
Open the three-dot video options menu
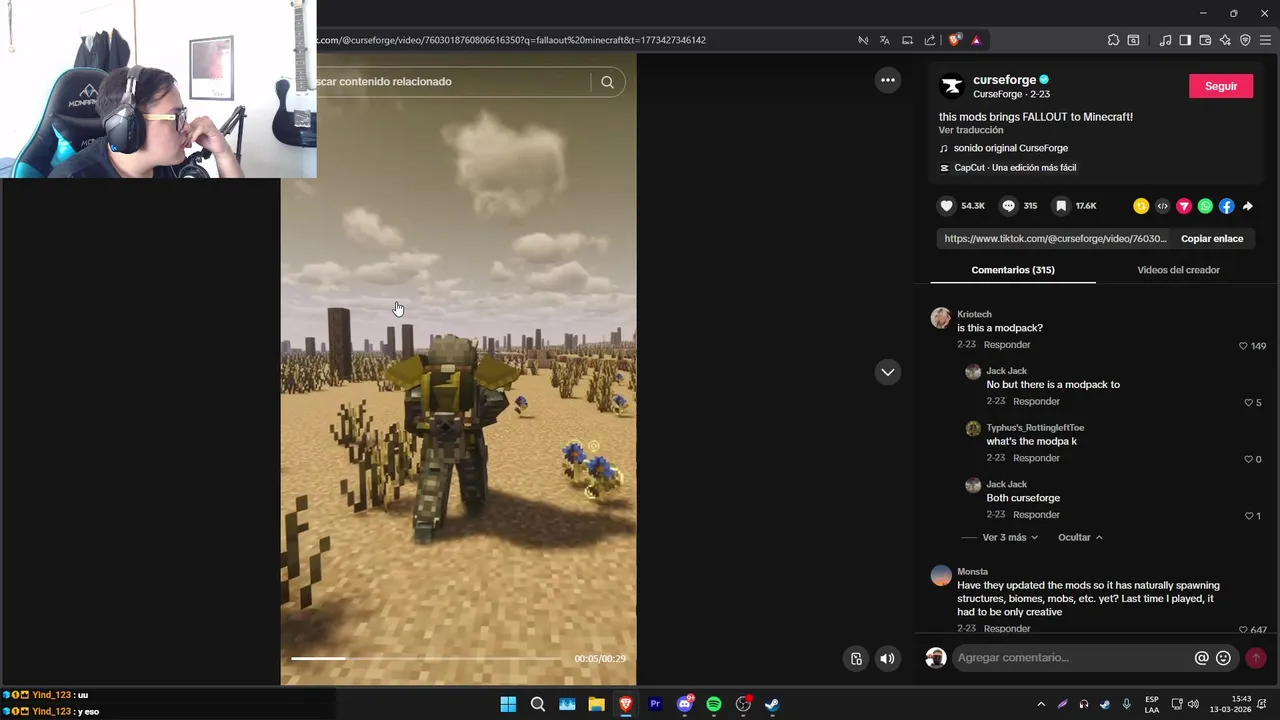887,80
